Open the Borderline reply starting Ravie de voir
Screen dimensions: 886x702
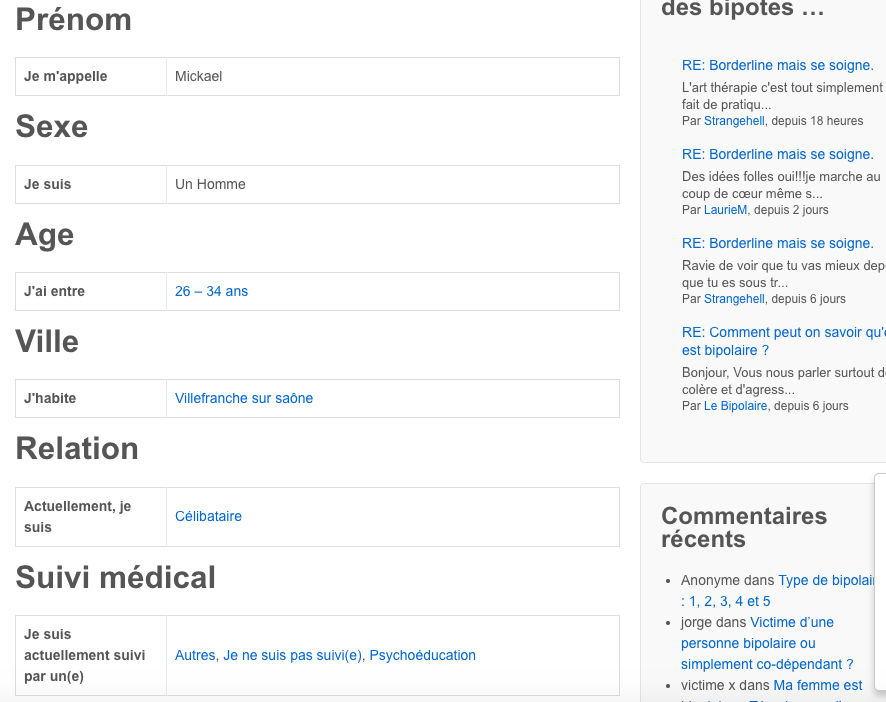click(778, 243)
